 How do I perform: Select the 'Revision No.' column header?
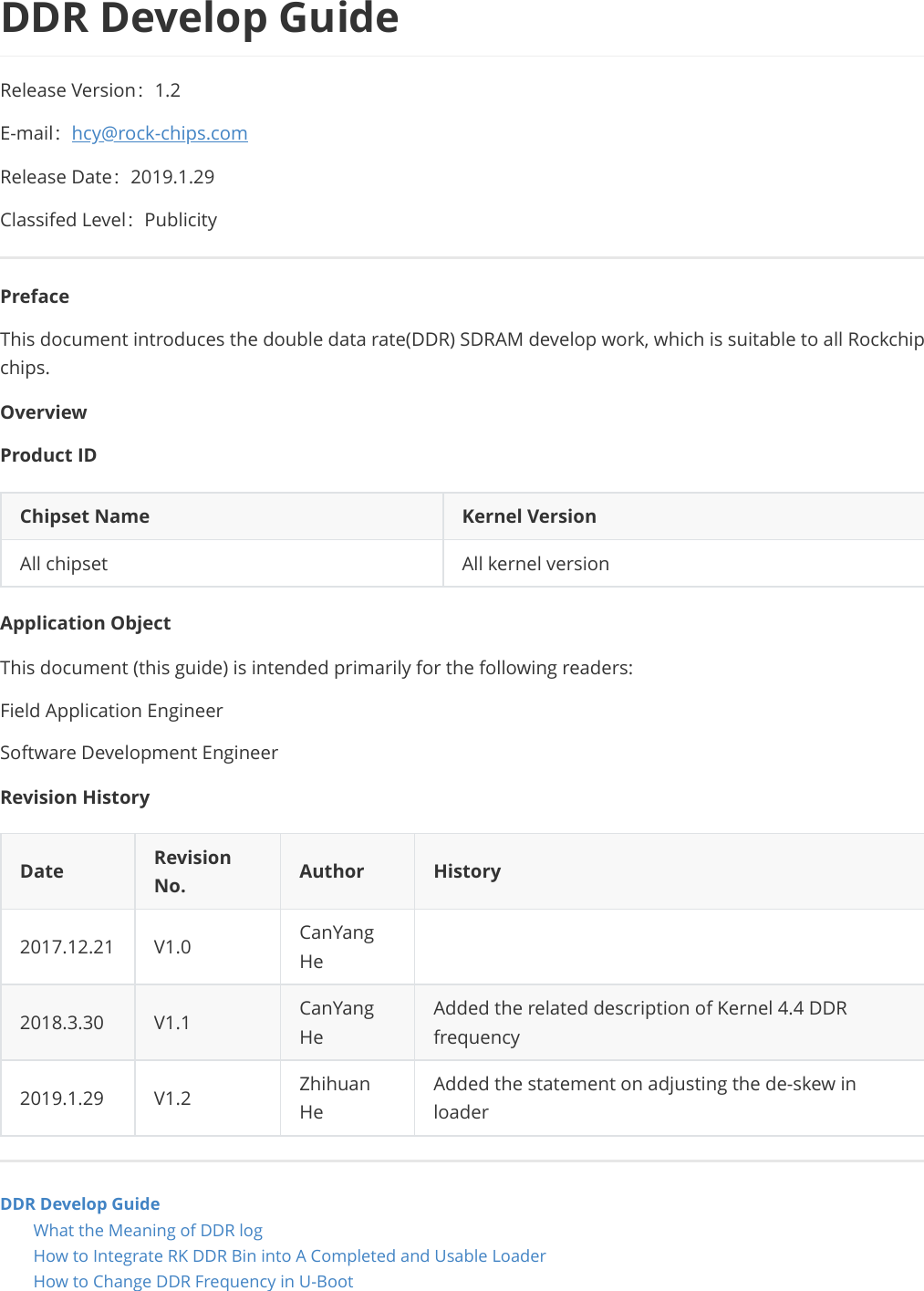point(192,871)
